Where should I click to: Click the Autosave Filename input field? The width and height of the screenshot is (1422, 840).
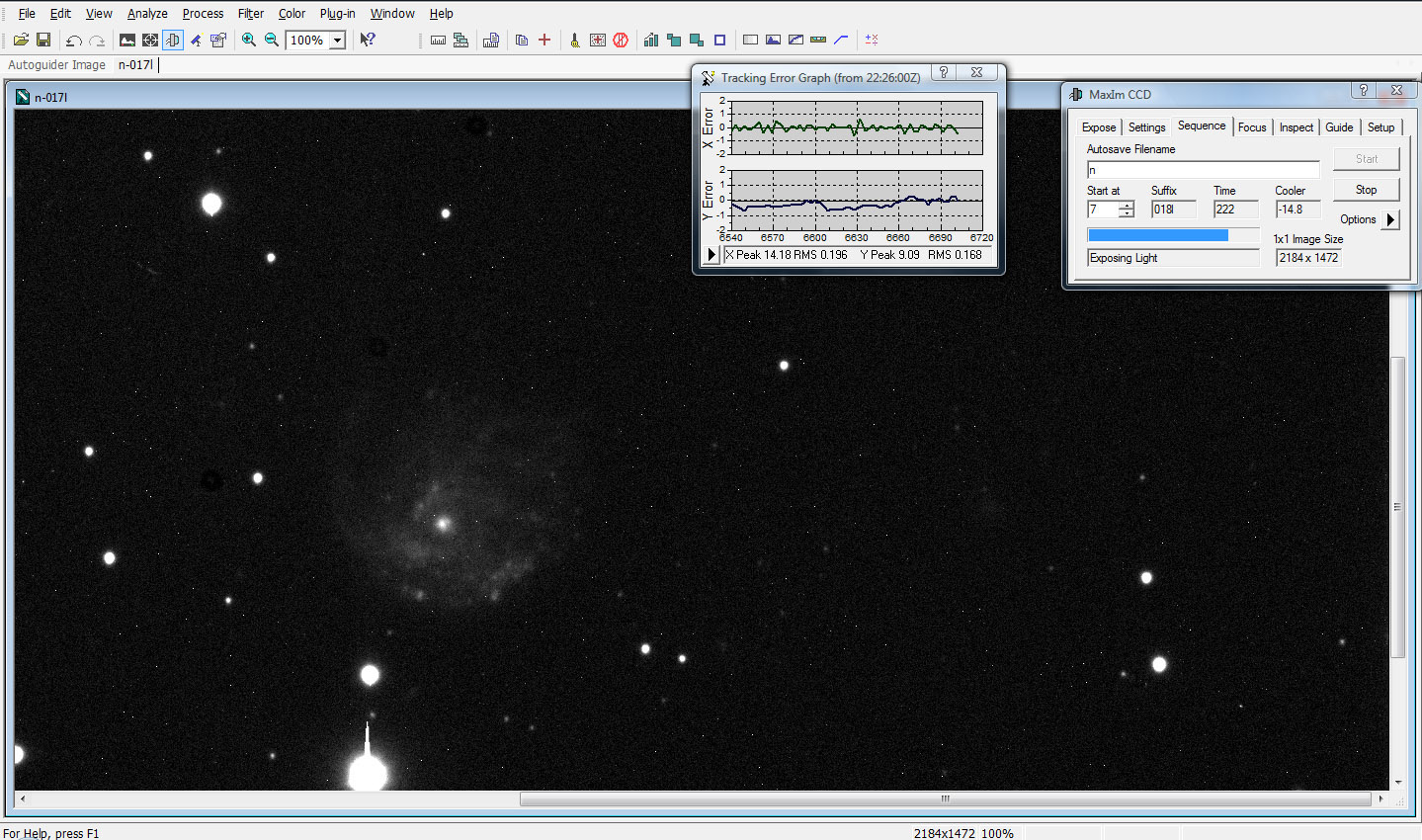[x=1203, y=170]
